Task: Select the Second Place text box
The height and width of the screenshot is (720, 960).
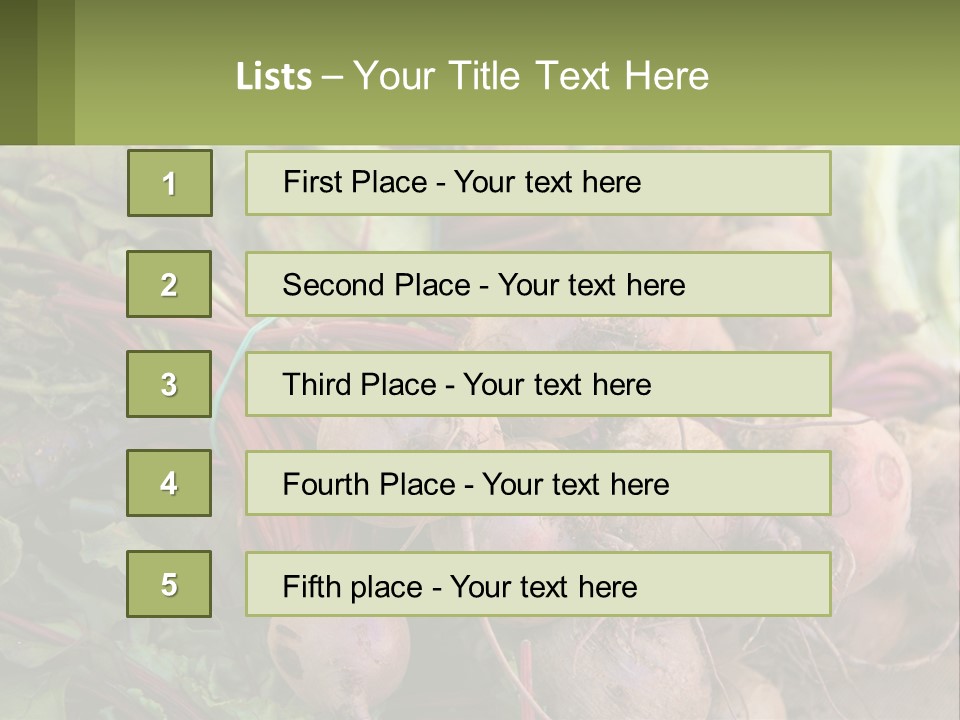Action: 538,284
